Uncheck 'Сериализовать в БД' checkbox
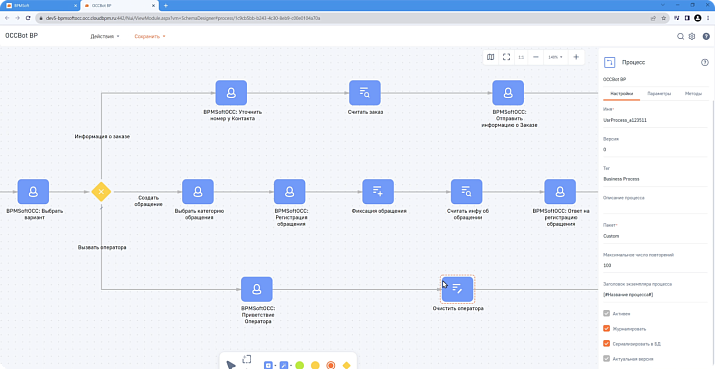 606,343
